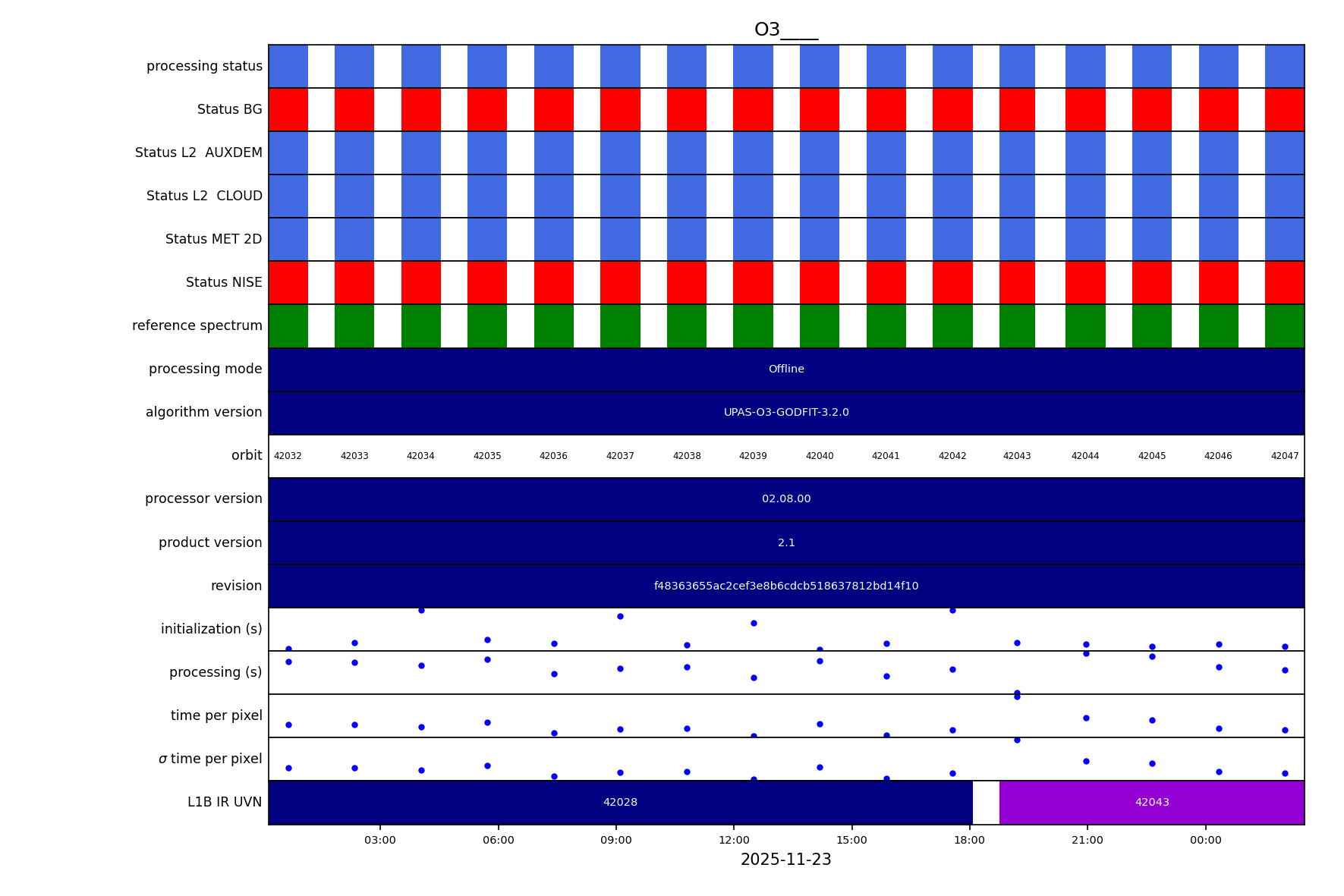Click the O3 chart title
The height and width of the screenshot is (896, 1344).
click(x=785, y=30)
